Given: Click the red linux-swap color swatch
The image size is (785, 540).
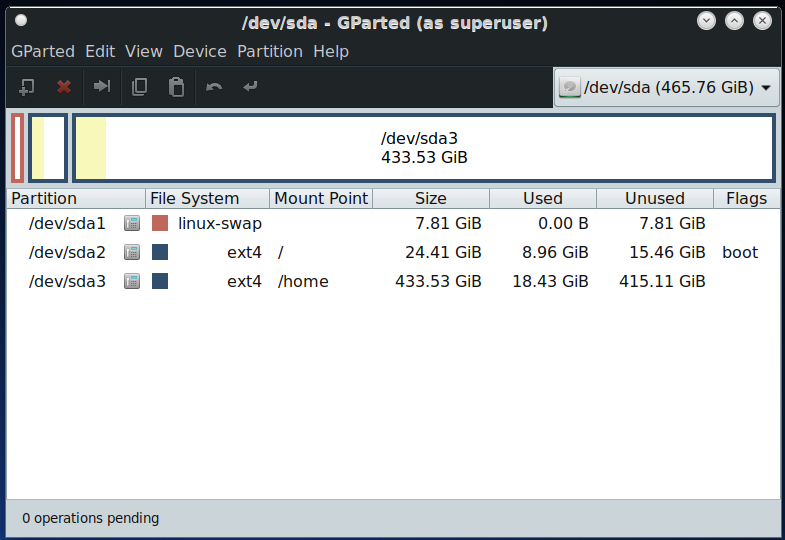Looking at the screenshot, I should pyautogui.click(x=160, y=223).
